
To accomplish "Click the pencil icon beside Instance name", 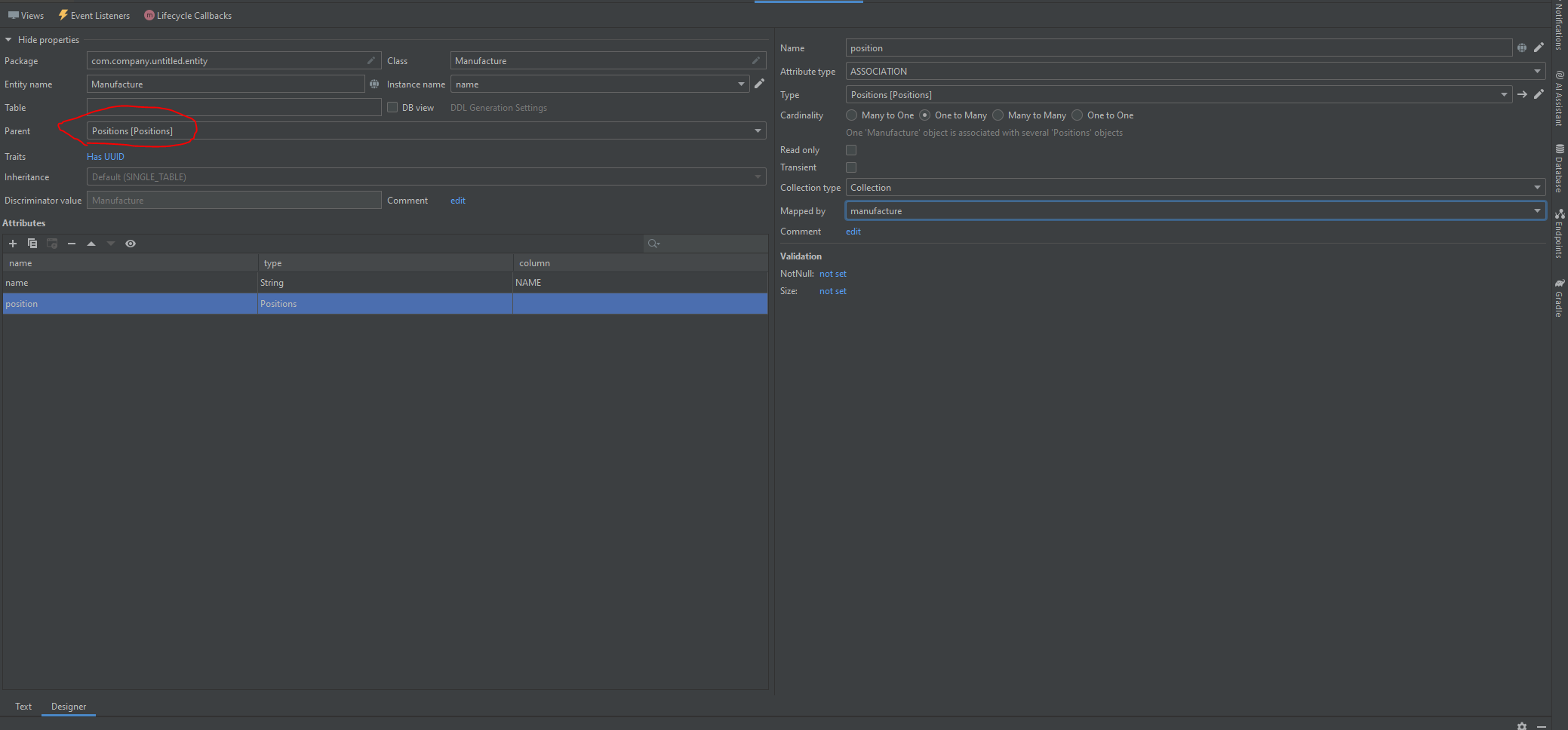I will click(x=760, y=84).
